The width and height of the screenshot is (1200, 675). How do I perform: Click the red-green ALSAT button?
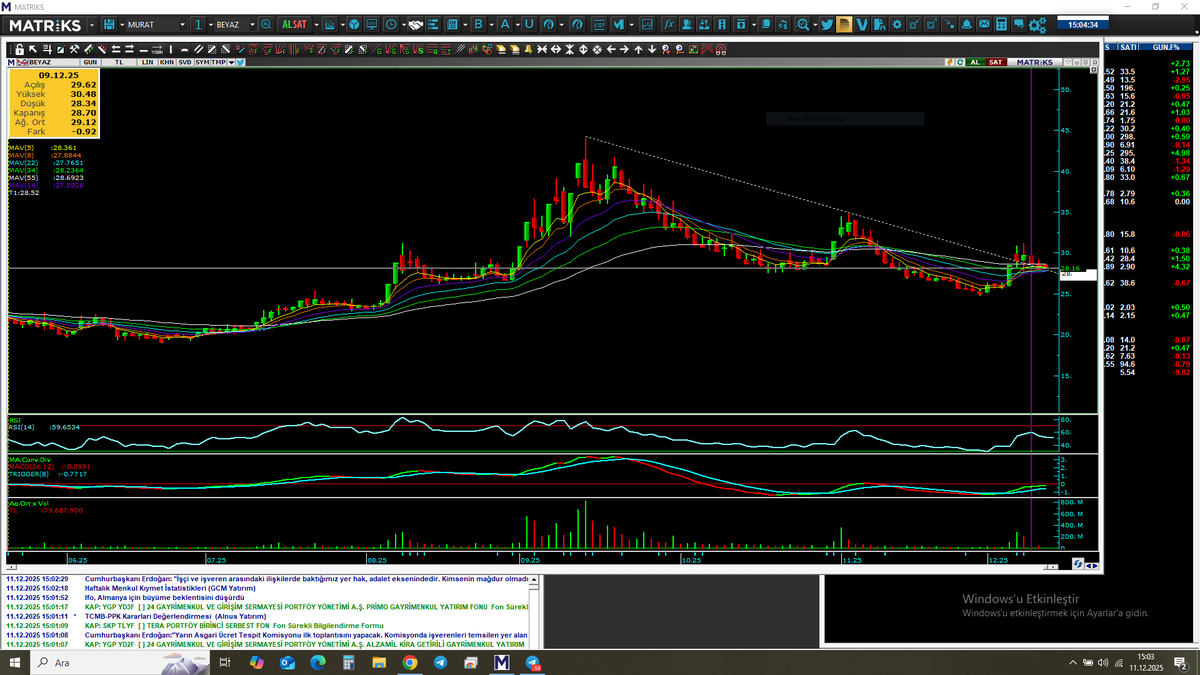pos(296,24)
